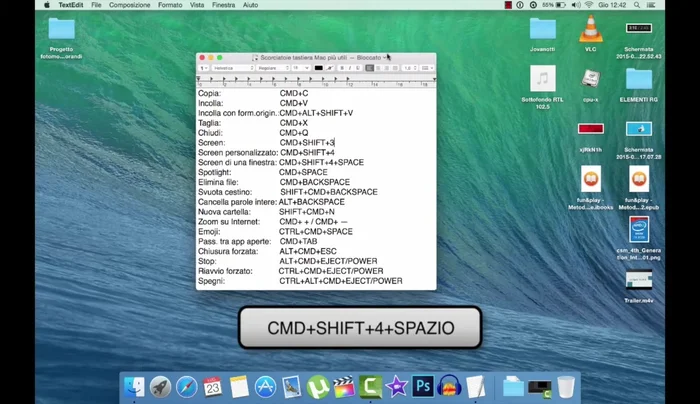Click the text highlight color button
The image size is (700, 404).
point(329,68)
